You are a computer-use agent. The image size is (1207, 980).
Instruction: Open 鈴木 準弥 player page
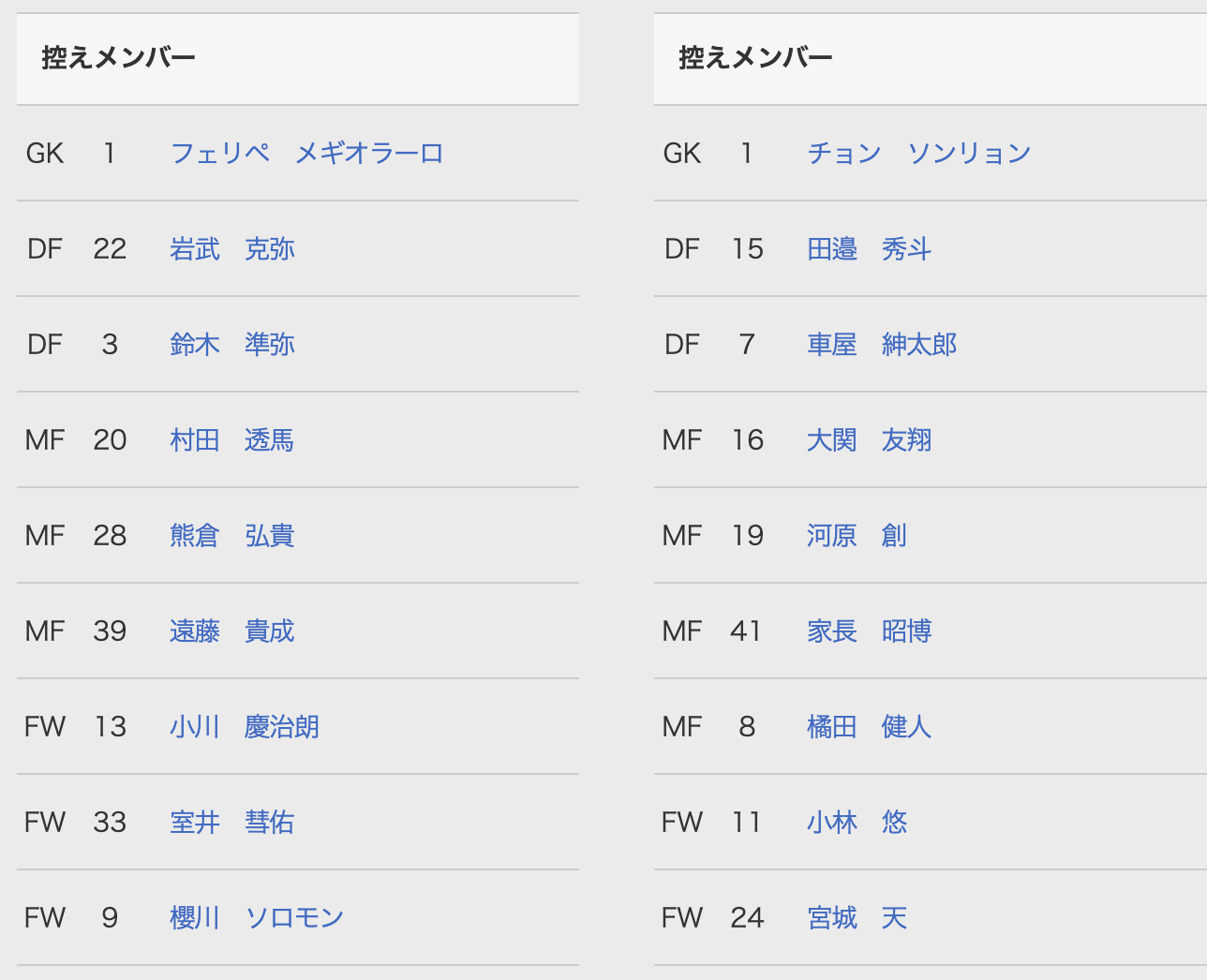point(231,344)
